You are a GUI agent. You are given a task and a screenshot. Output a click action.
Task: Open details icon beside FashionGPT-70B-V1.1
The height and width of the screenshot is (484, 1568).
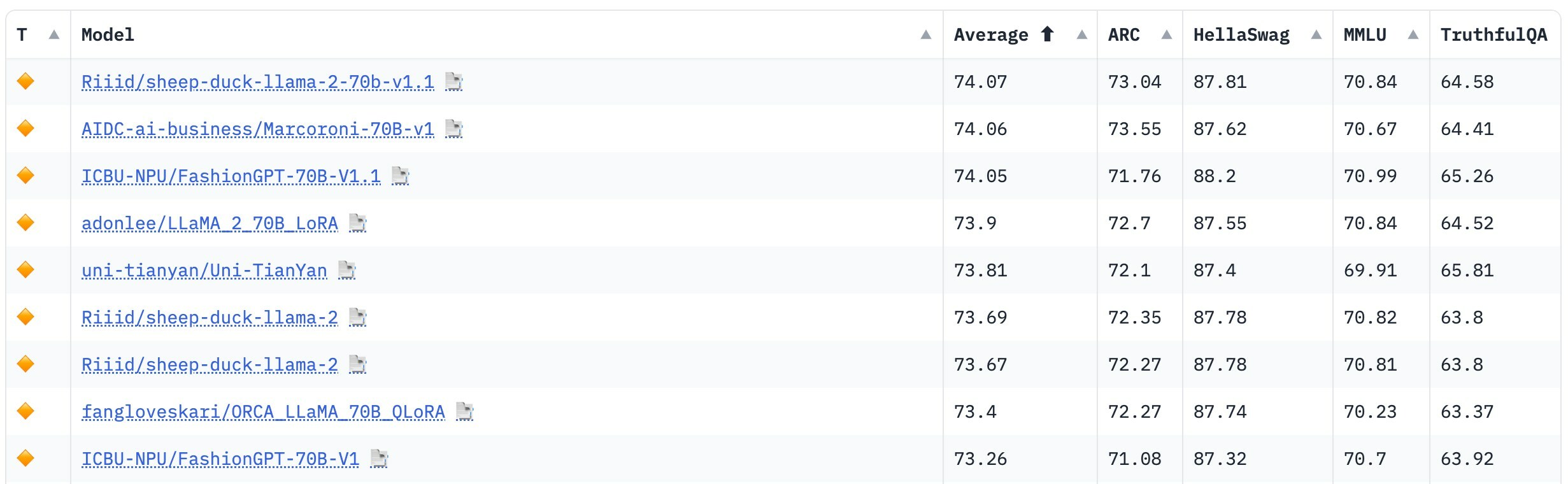tap(400, 176)
